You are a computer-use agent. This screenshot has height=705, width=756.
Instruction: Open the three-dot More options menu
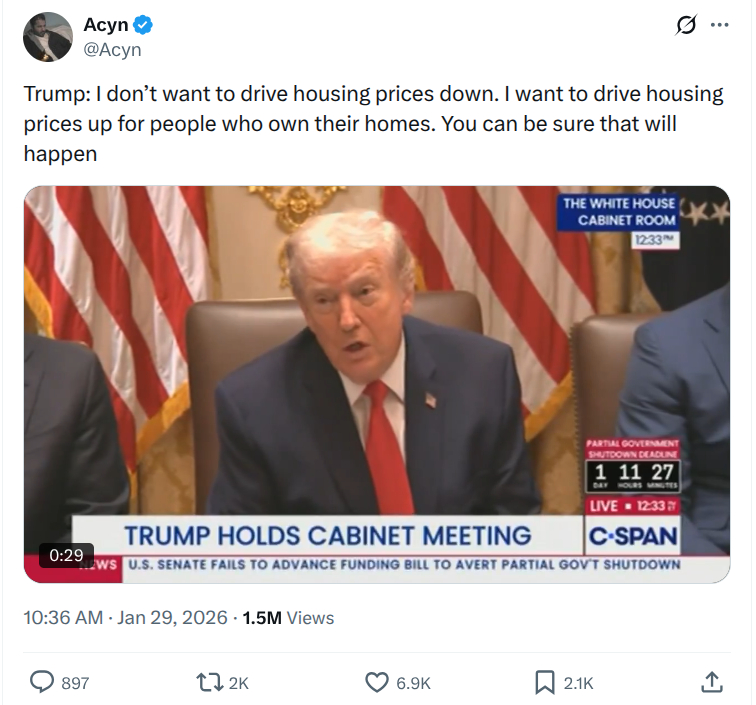click(719, 26)
